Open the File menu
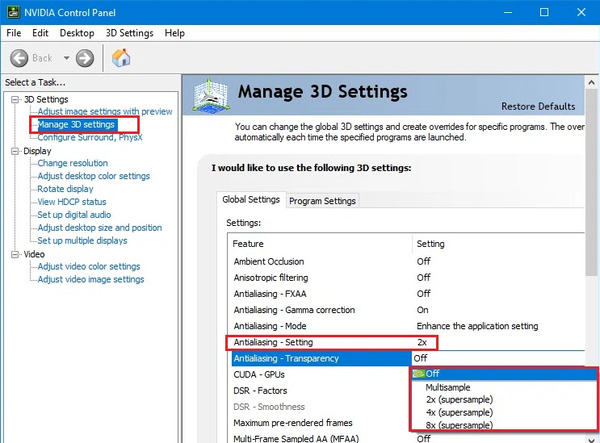This screenshot has width=600, height=443. (x=14, y=33)
